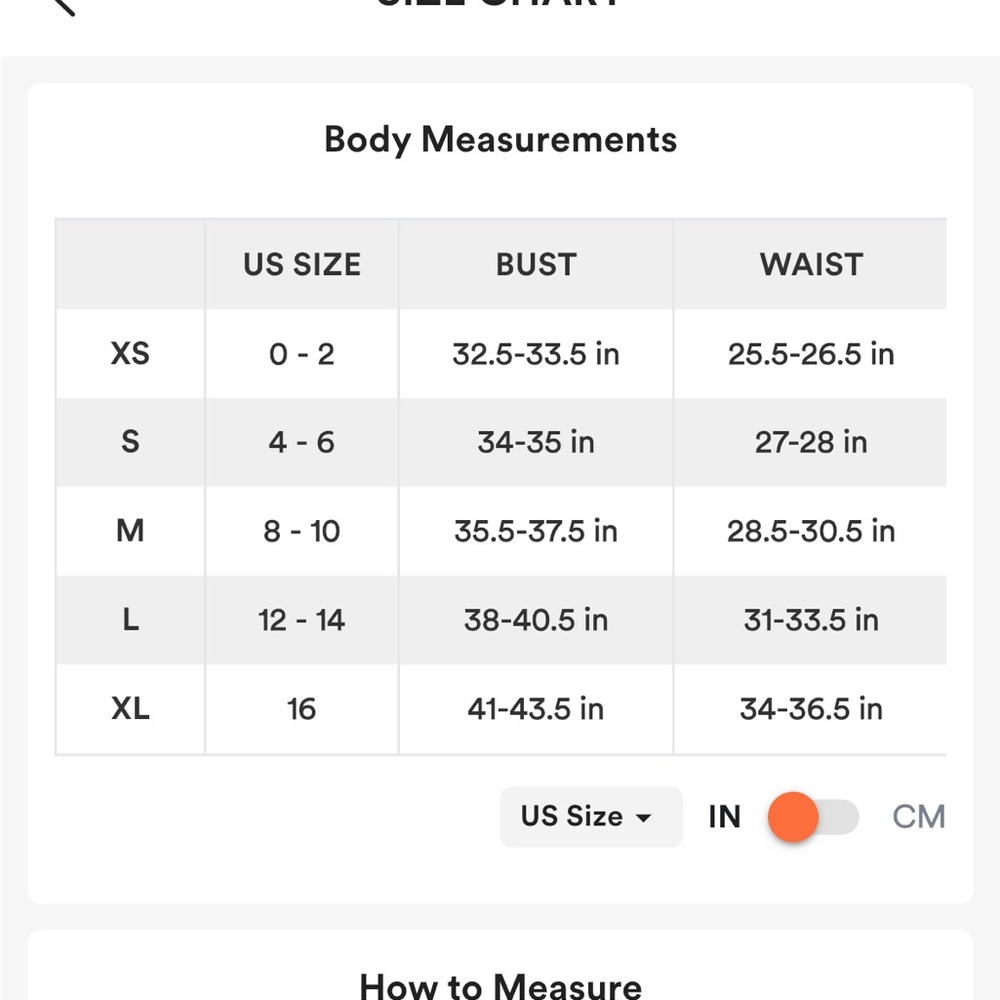Click the dropdown arrow beside US Size

click(x=643, y=818)
